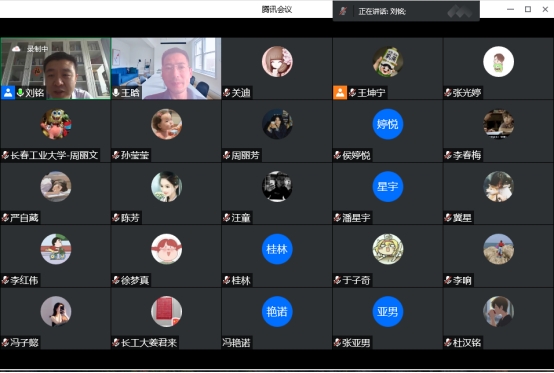554x373 pixels.
Task: Click the orange co-host badge next to 王坤宁
Action: click(340, 93)
